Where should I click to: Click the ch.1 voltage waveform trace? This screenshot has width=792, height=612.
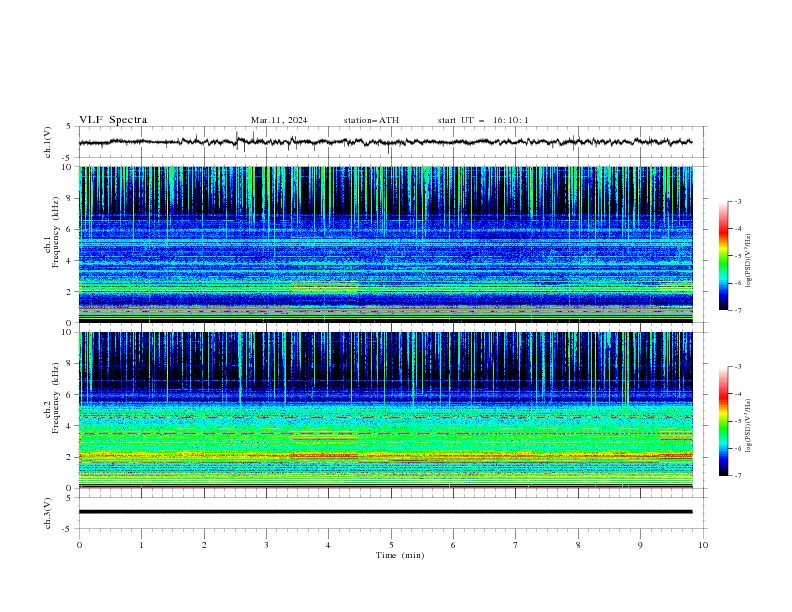point(385,142)
